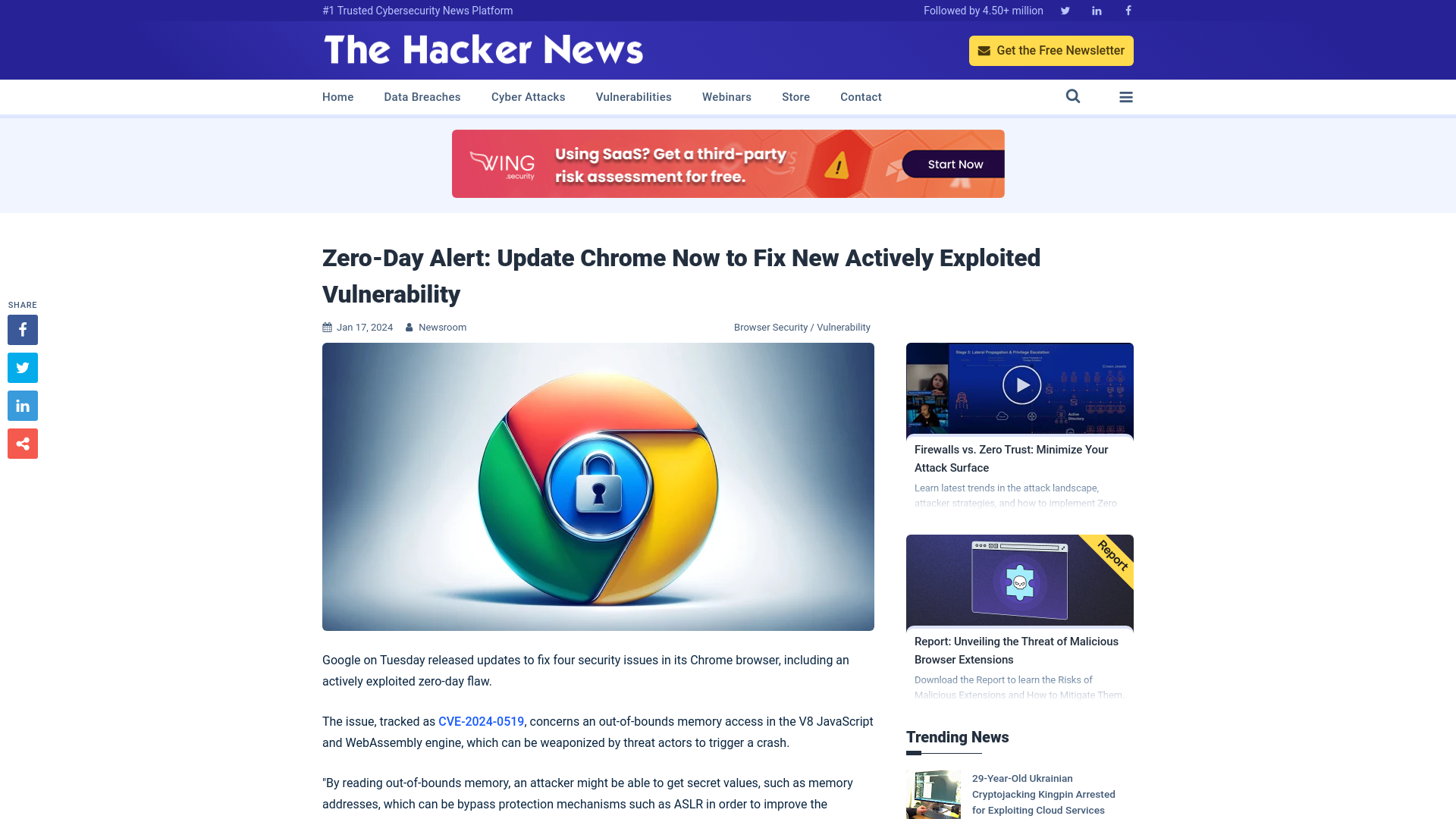Click the LinkedIn header icon
Screen dimensions: 1456x819
pos(1096,10)
